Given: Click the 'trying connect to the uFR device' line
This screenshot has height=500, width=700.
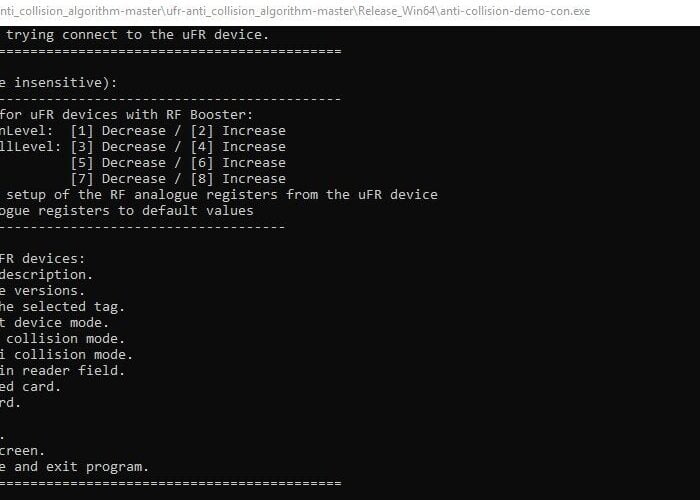Looking at the screenshot, I should [x=138, y=35].
